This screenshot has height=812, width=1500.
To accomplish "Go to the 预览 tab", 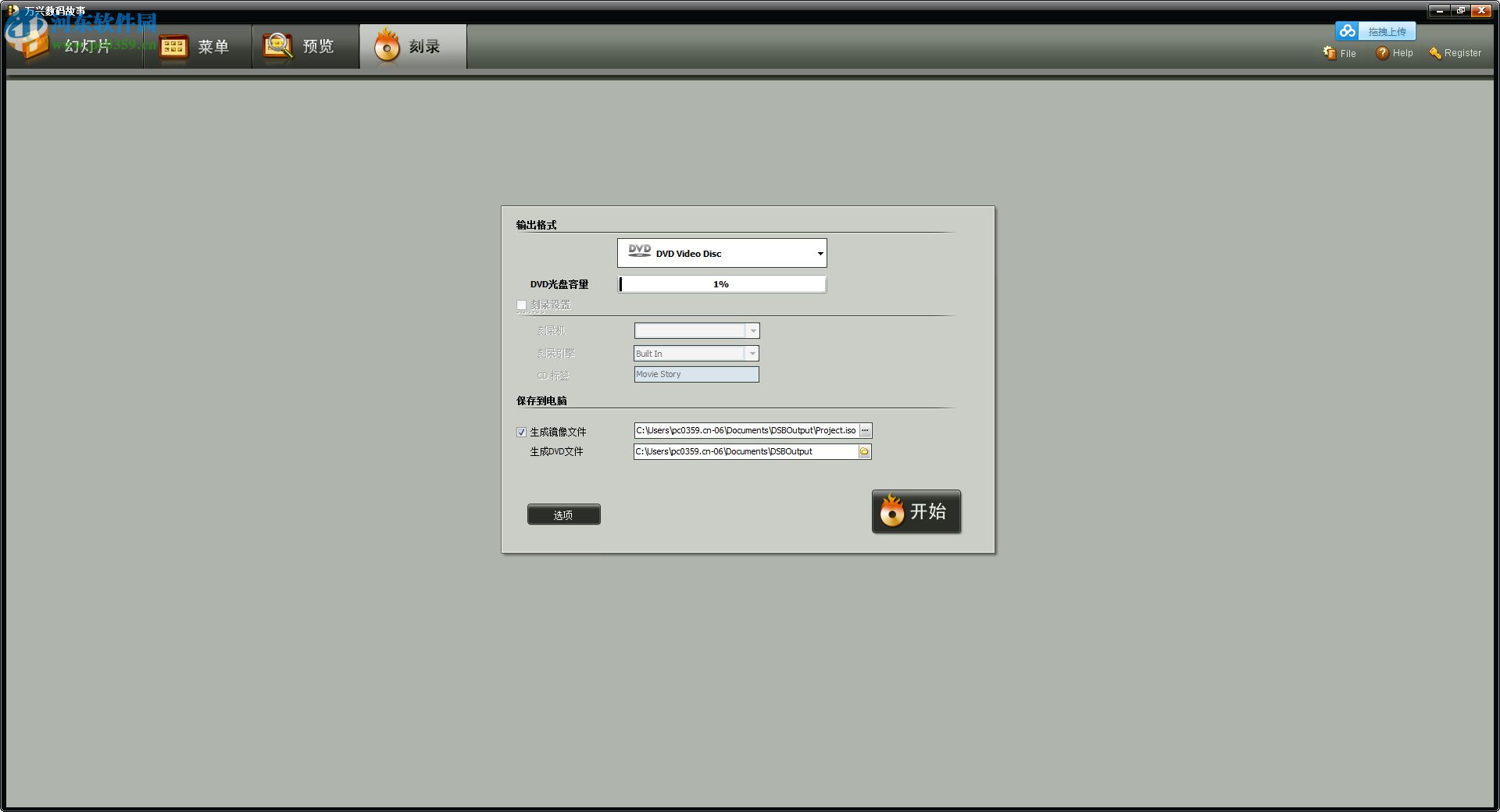I will click(x=305, y=46).
